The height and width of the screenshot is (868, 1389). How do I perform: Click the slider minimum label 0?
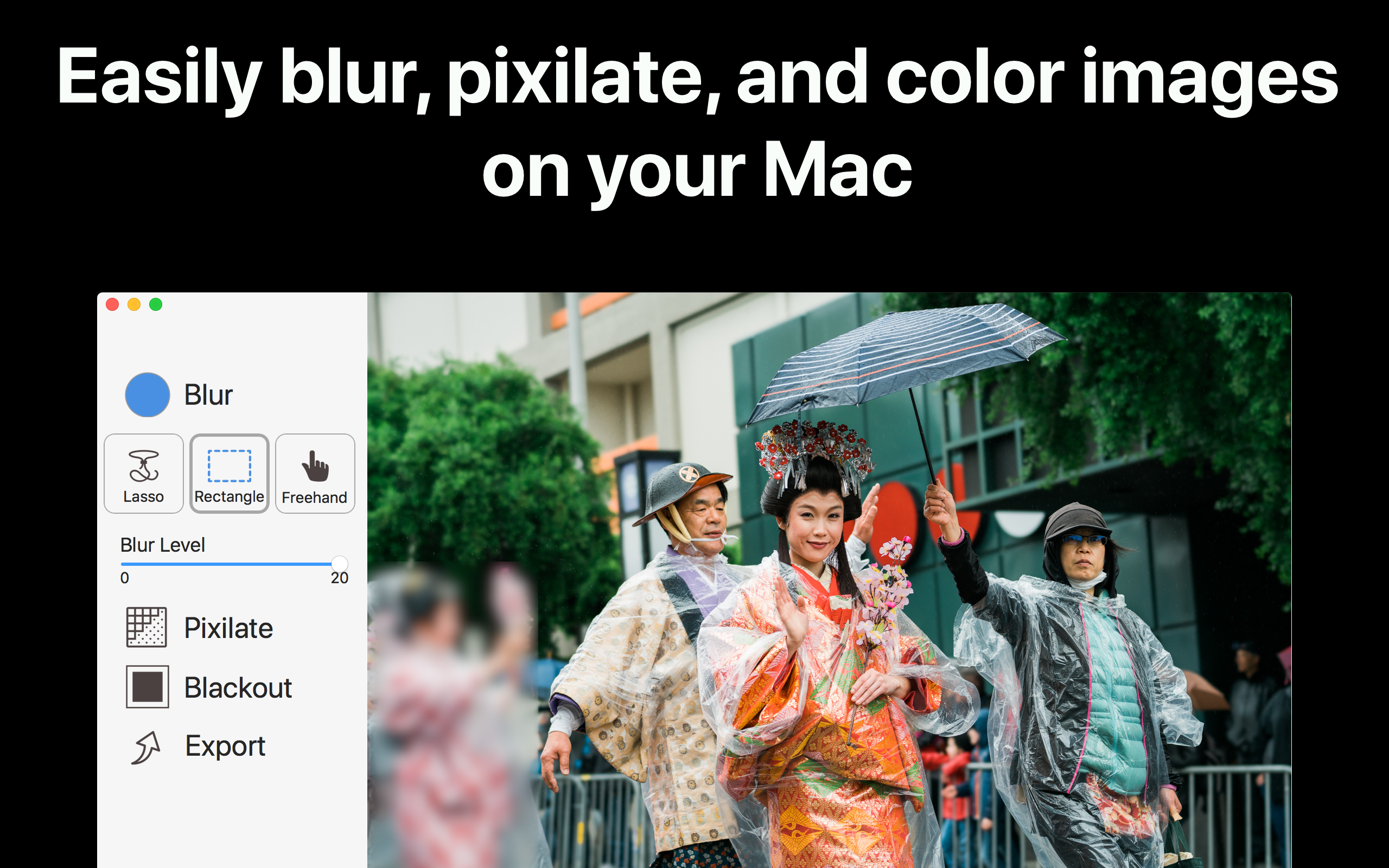tap(125, 578)
